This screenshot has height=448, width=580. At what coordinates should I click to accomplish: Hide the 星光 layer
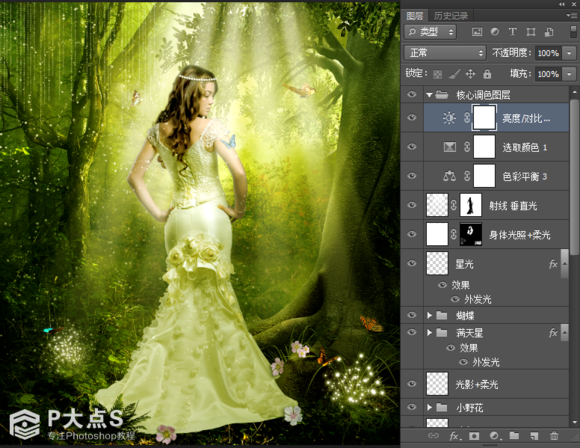pos(412,263)
